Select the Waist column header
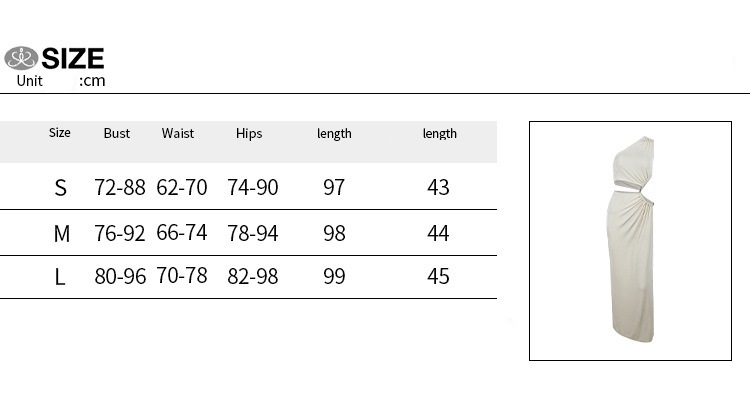750x404 pixels. 178,133
